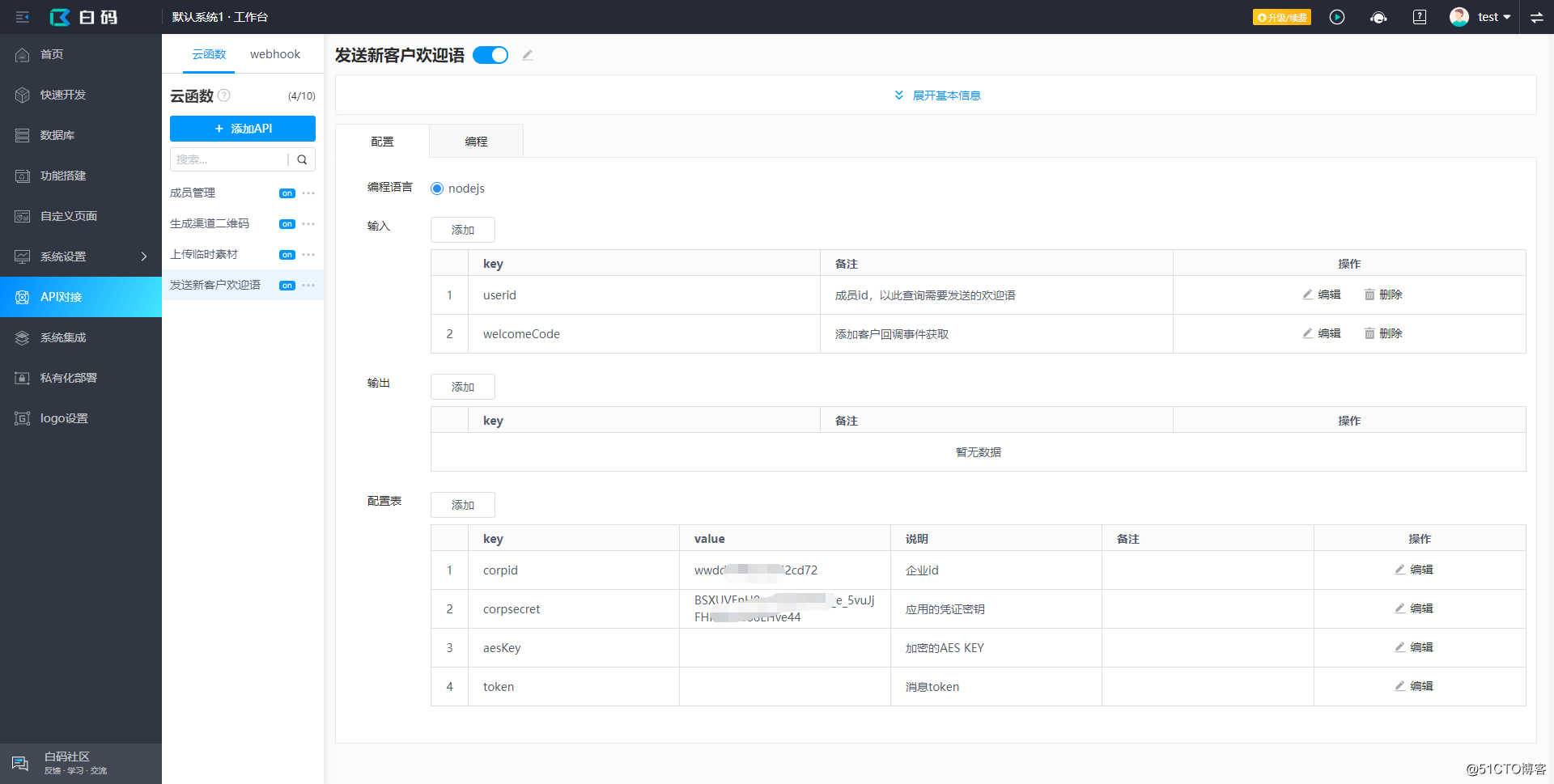Click the search magnifier icon

tap(302, 159)
